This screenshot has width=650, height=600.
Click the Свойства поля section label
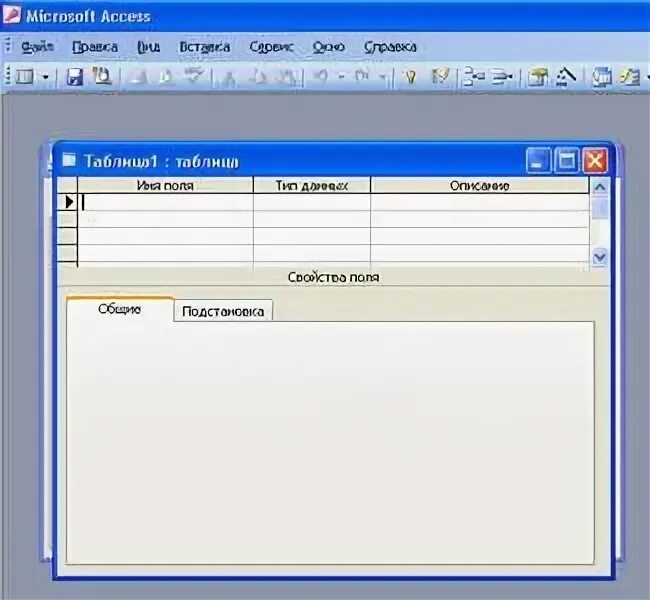coord(333,277)
